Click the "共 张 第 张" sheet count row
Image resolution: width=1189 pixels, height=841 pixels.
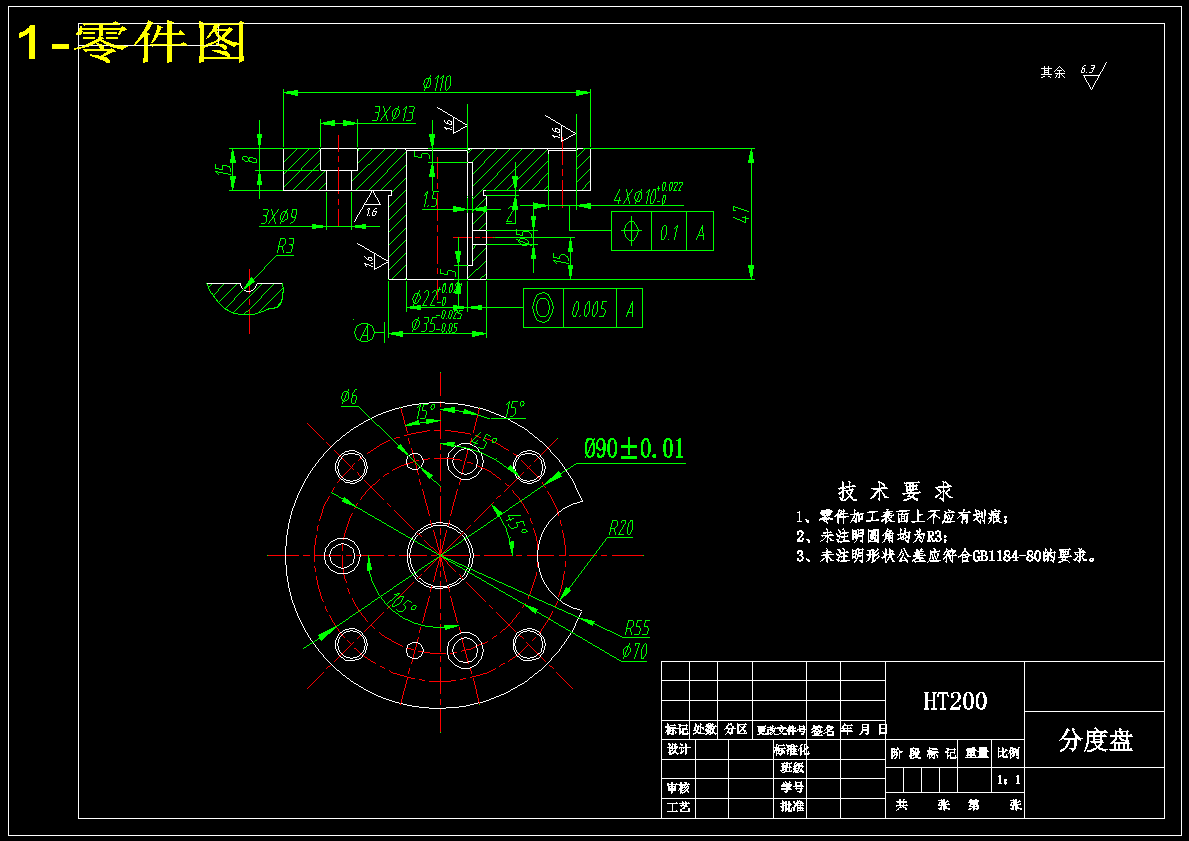(x=955, y=805)
